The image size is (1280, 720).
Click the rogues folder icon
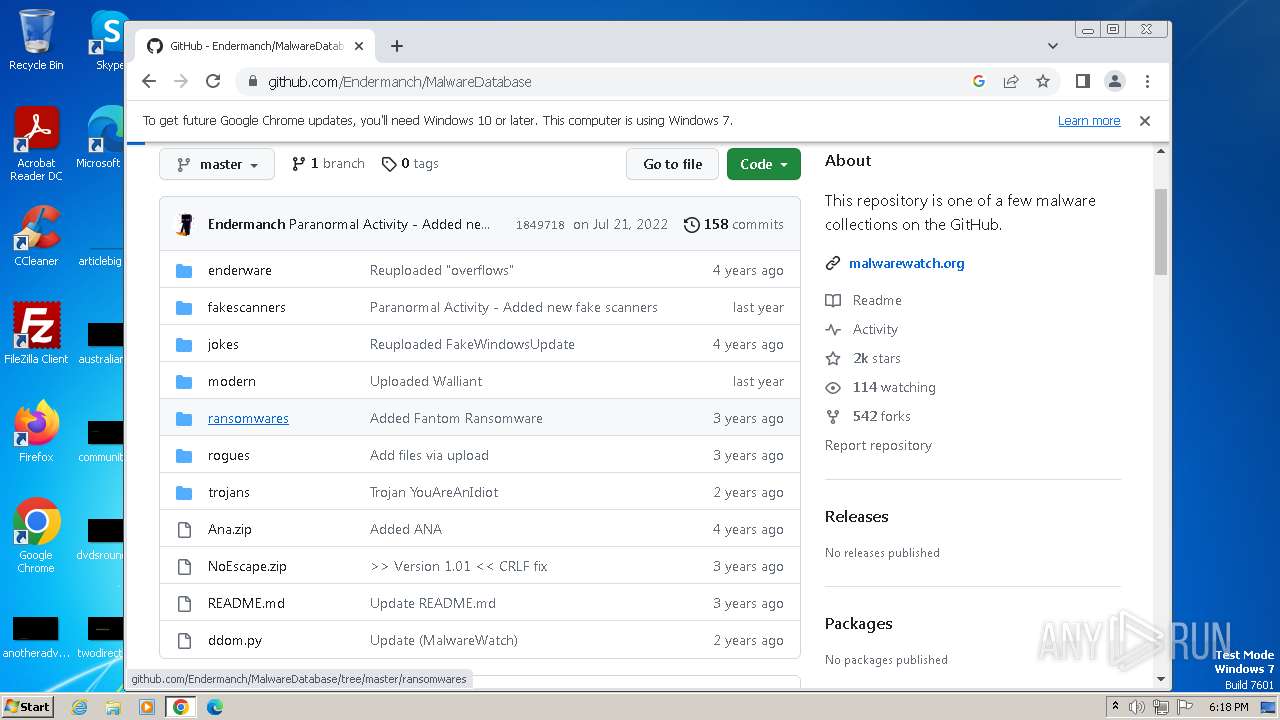184,456
